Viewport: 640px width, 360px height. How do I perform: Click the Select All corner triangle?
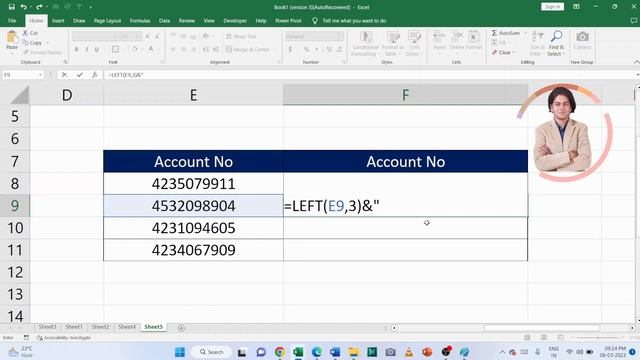pos(20,95)
